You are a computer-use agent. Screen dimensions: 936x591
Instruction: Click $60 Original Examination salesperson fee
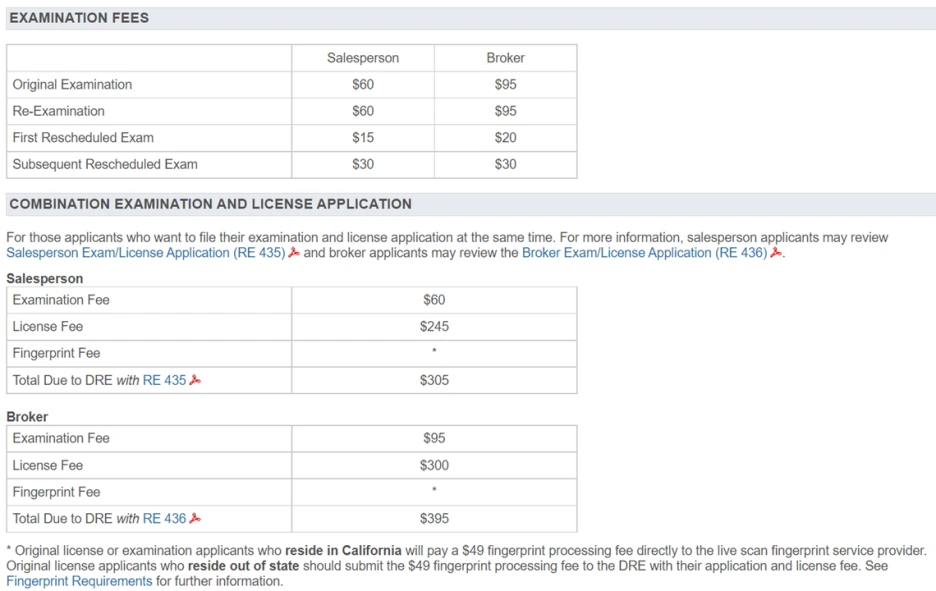point(363,85)
